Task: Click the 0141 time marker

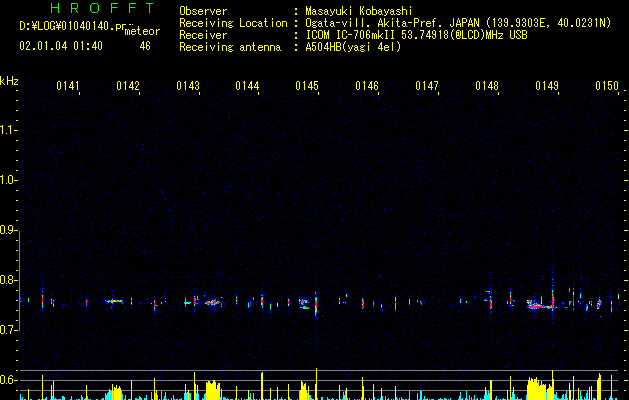Action: [x=68, y=86]
